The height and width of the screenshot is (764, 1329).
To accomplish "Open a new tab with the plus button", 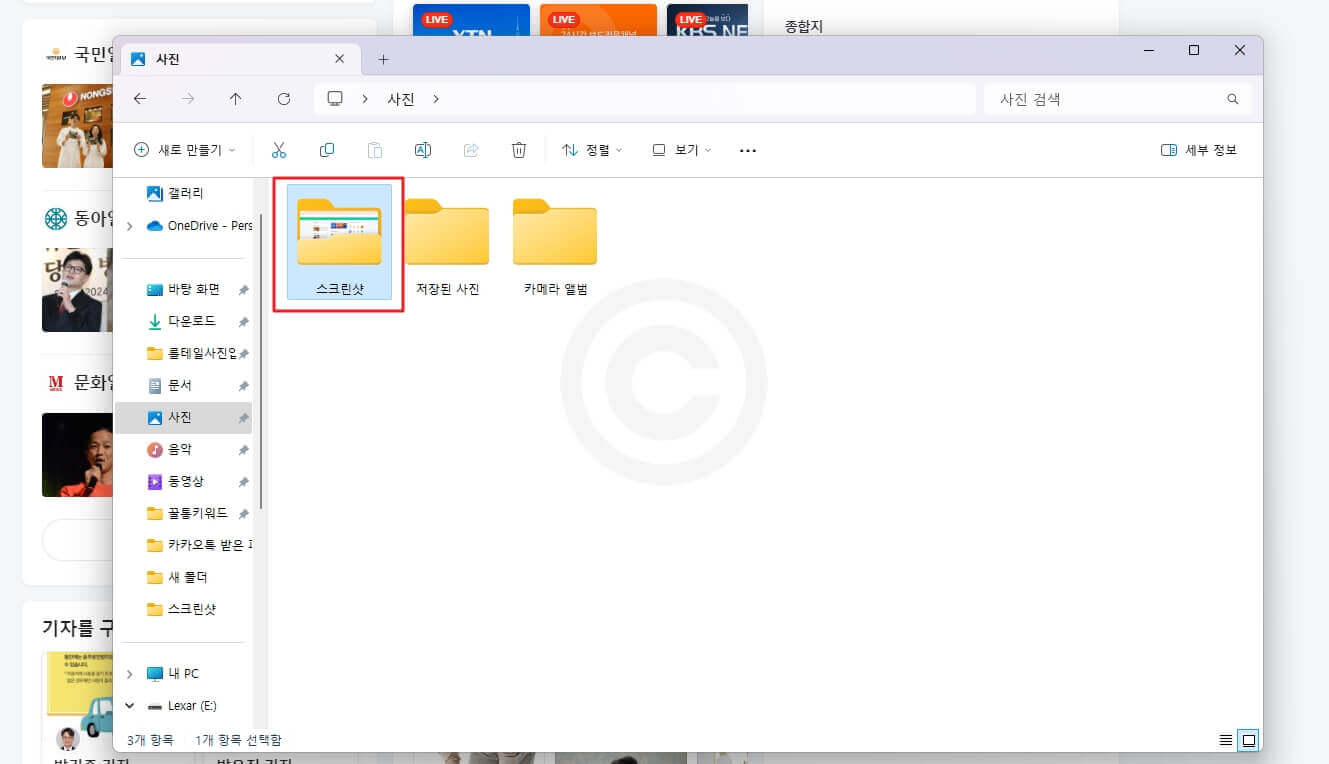I will pos(383,59).
